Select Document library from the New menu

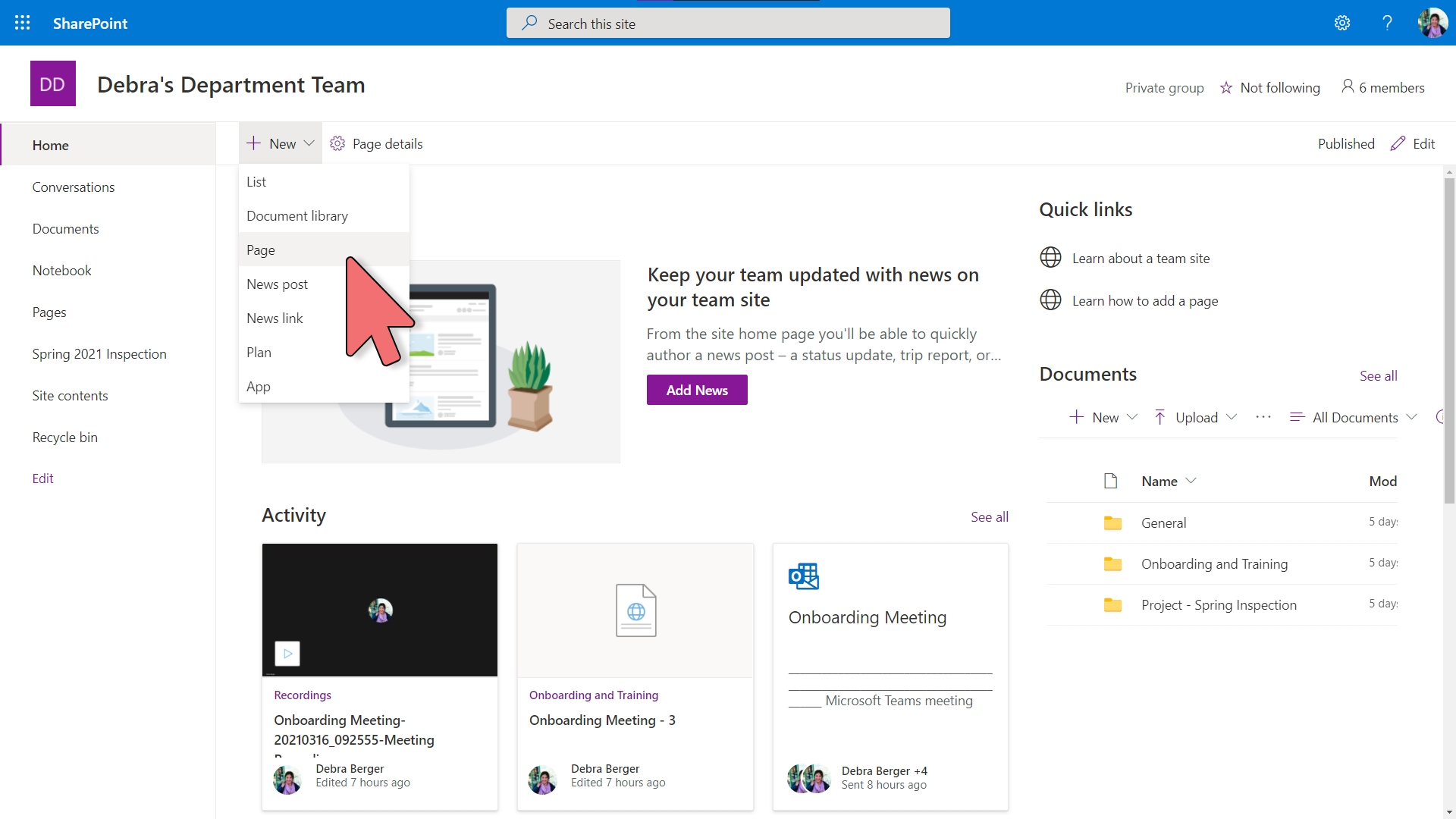324,215
